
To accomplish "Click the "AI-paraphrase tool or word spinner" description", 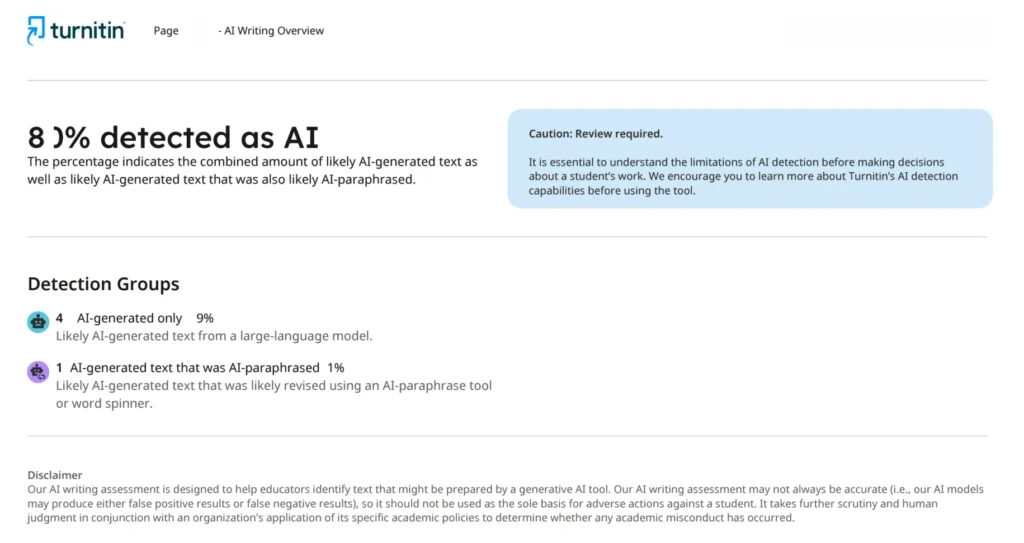I will (273, 394).
